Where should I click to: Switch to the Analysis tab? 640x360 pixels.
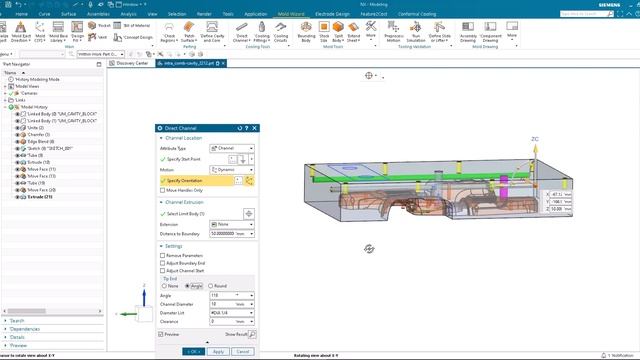coord(129,14)
